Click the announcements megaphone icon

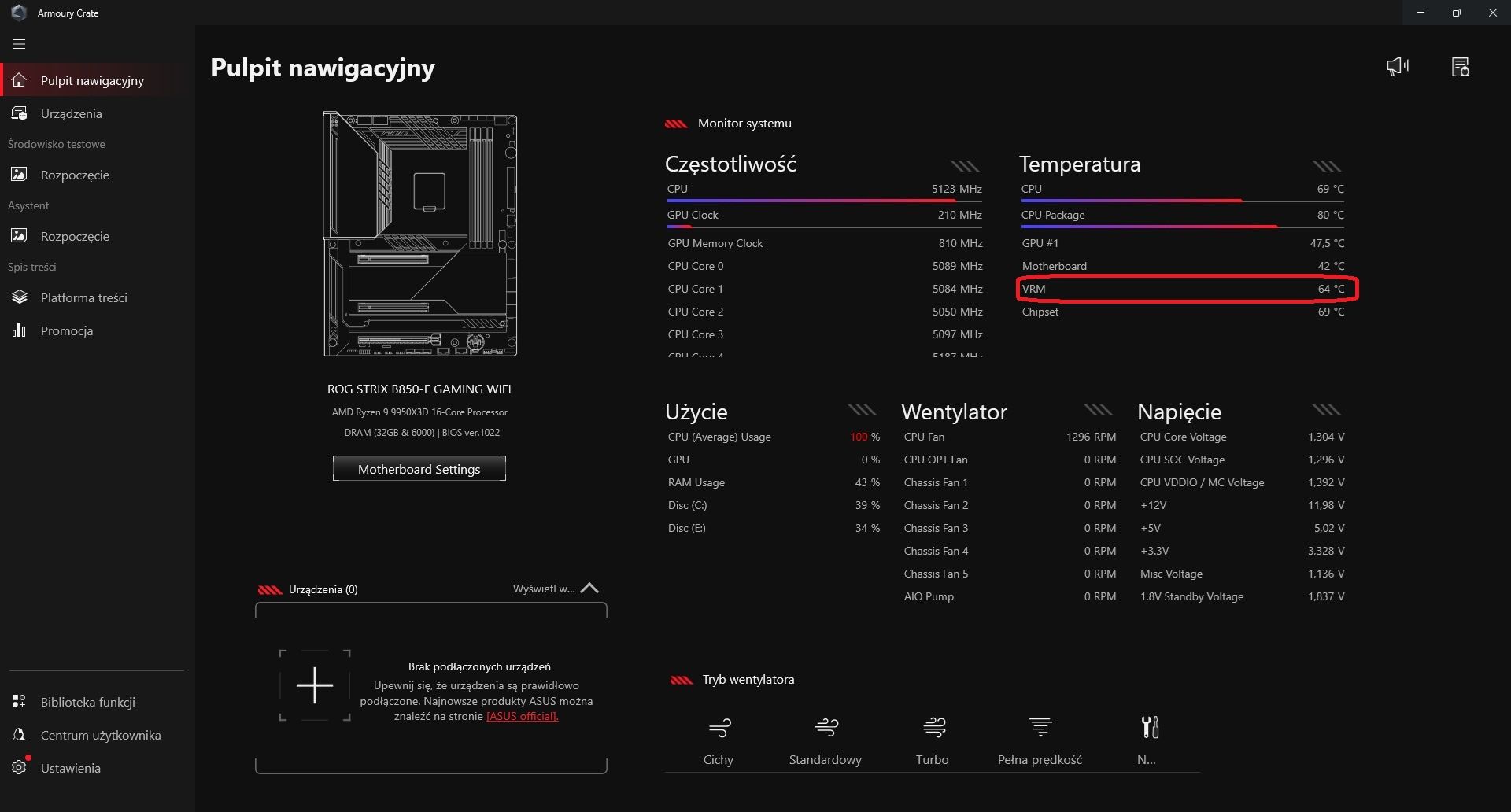pos(1398,67)
